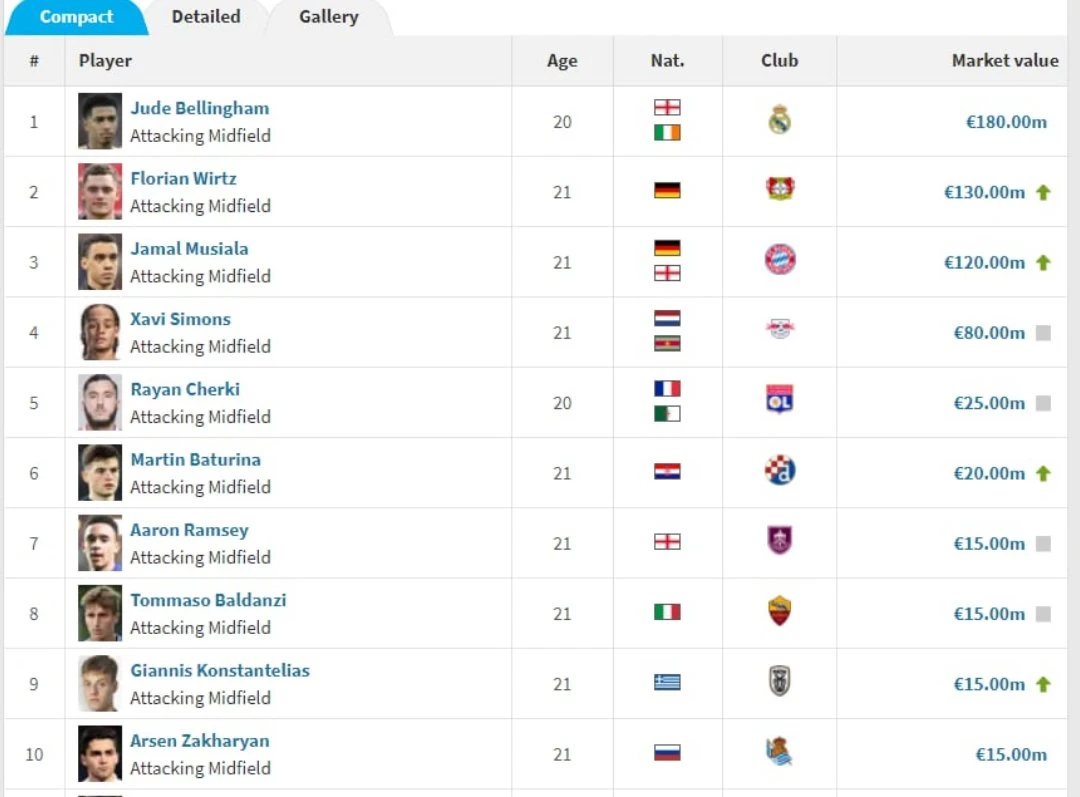Click the Real Sociedad club crest

779,752
